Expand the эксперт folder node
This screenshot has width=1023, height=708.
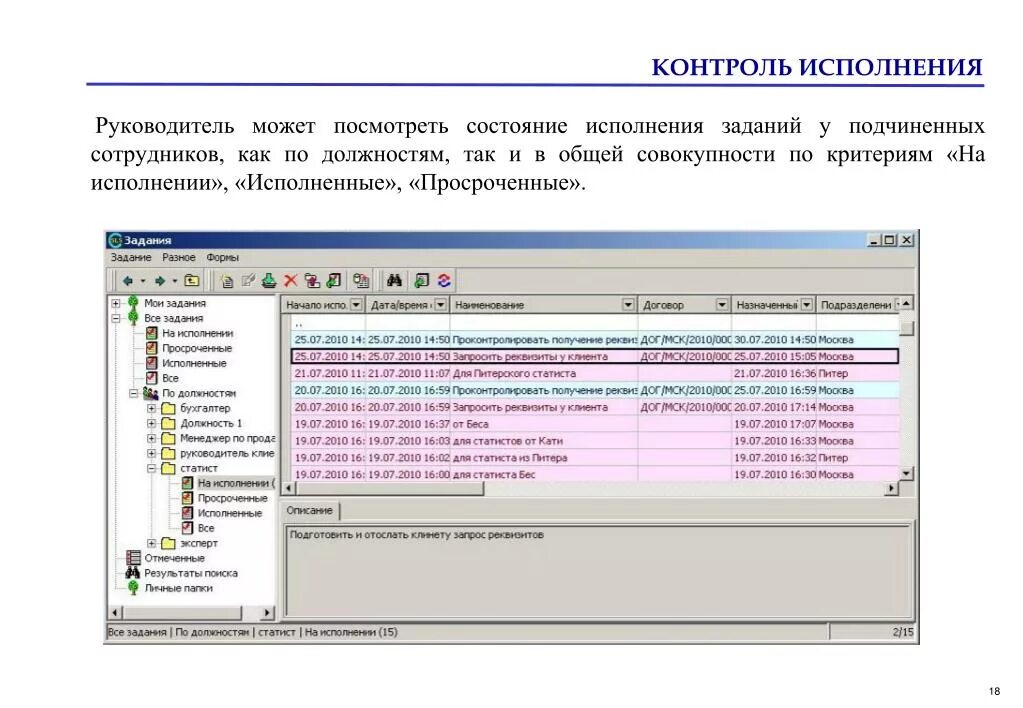click(151, 544)
